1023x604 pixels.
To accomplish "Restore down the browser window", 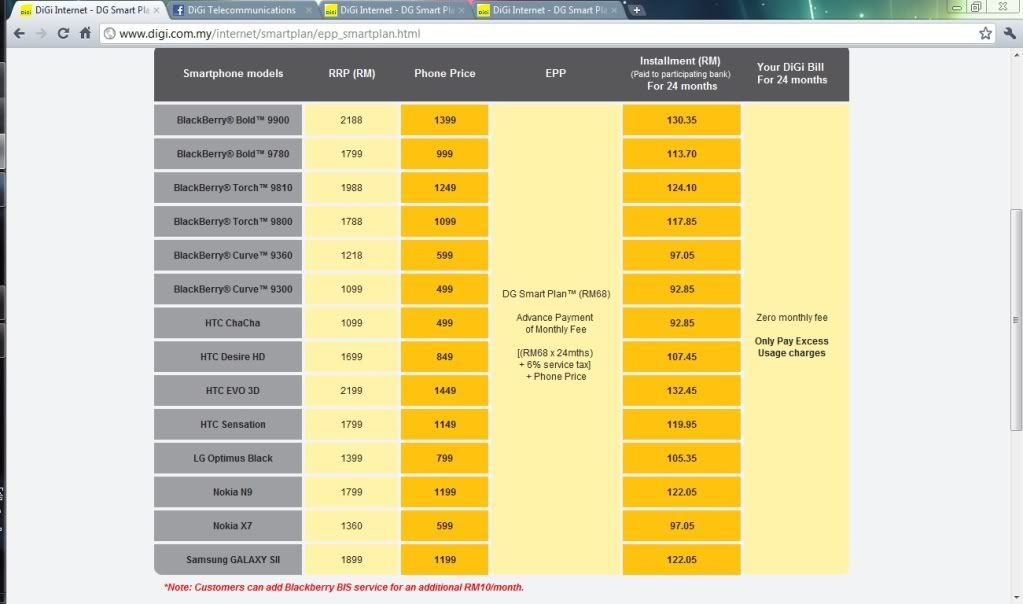I will tap(975, 6).
